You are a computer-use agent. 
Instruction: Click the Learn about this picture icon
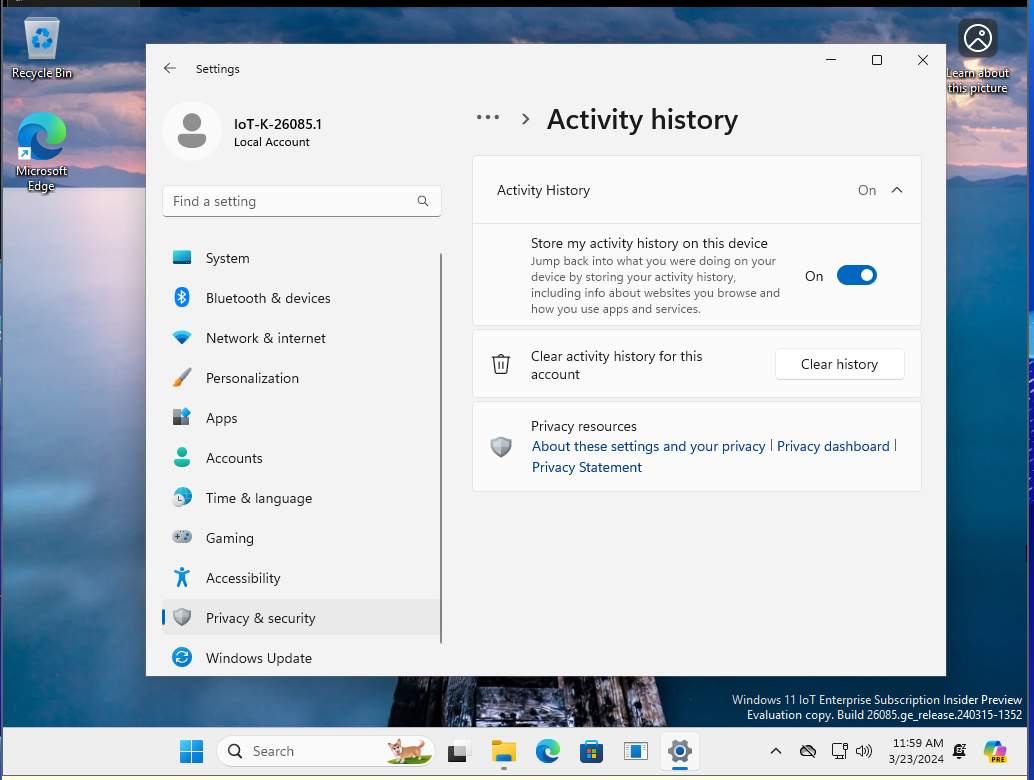pyautogui.click(x=977, y=57)
